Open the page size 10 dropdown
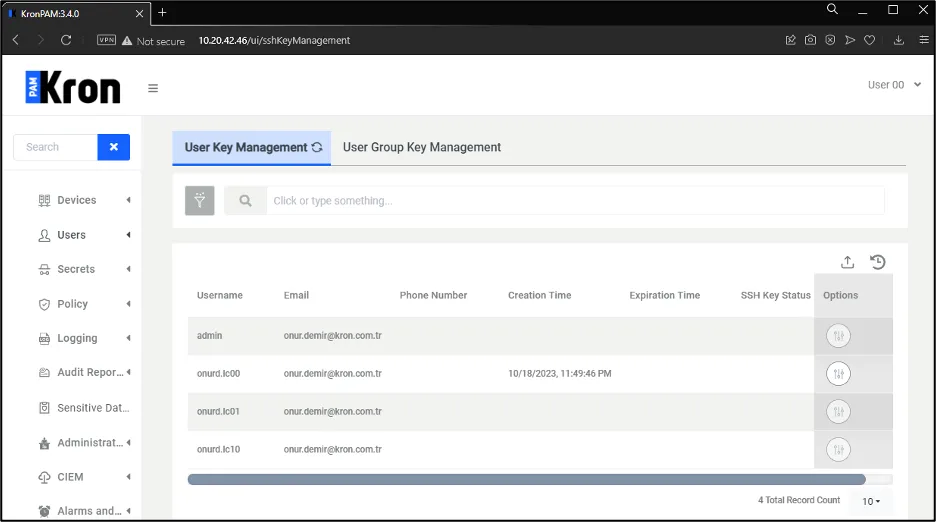Image resolution: width=936 pixels, height=522 pixels. [871, 502]
